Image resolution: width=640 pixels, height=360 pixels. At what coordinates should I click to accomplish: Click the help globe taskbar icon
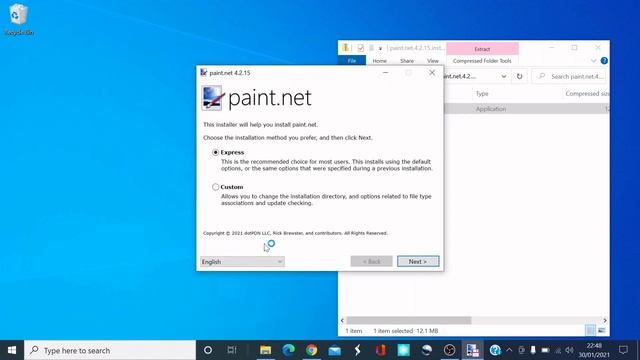(x=495, y=350)
